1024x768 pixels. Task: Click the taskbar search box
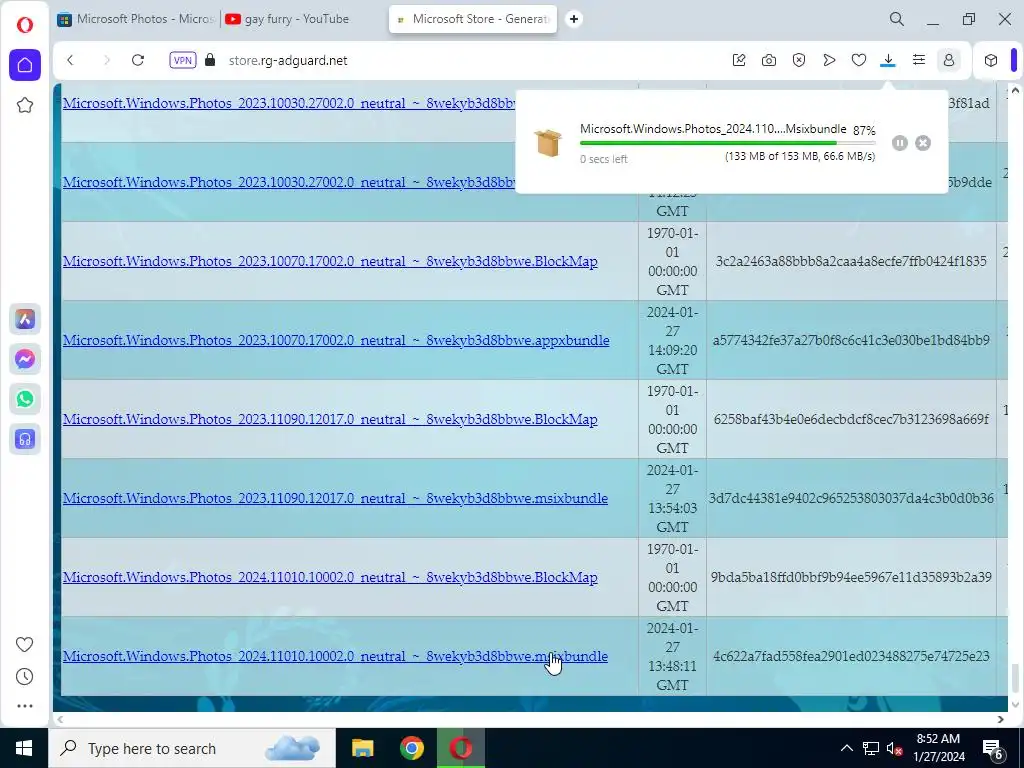pyautogui.click(x=192, y=748)
